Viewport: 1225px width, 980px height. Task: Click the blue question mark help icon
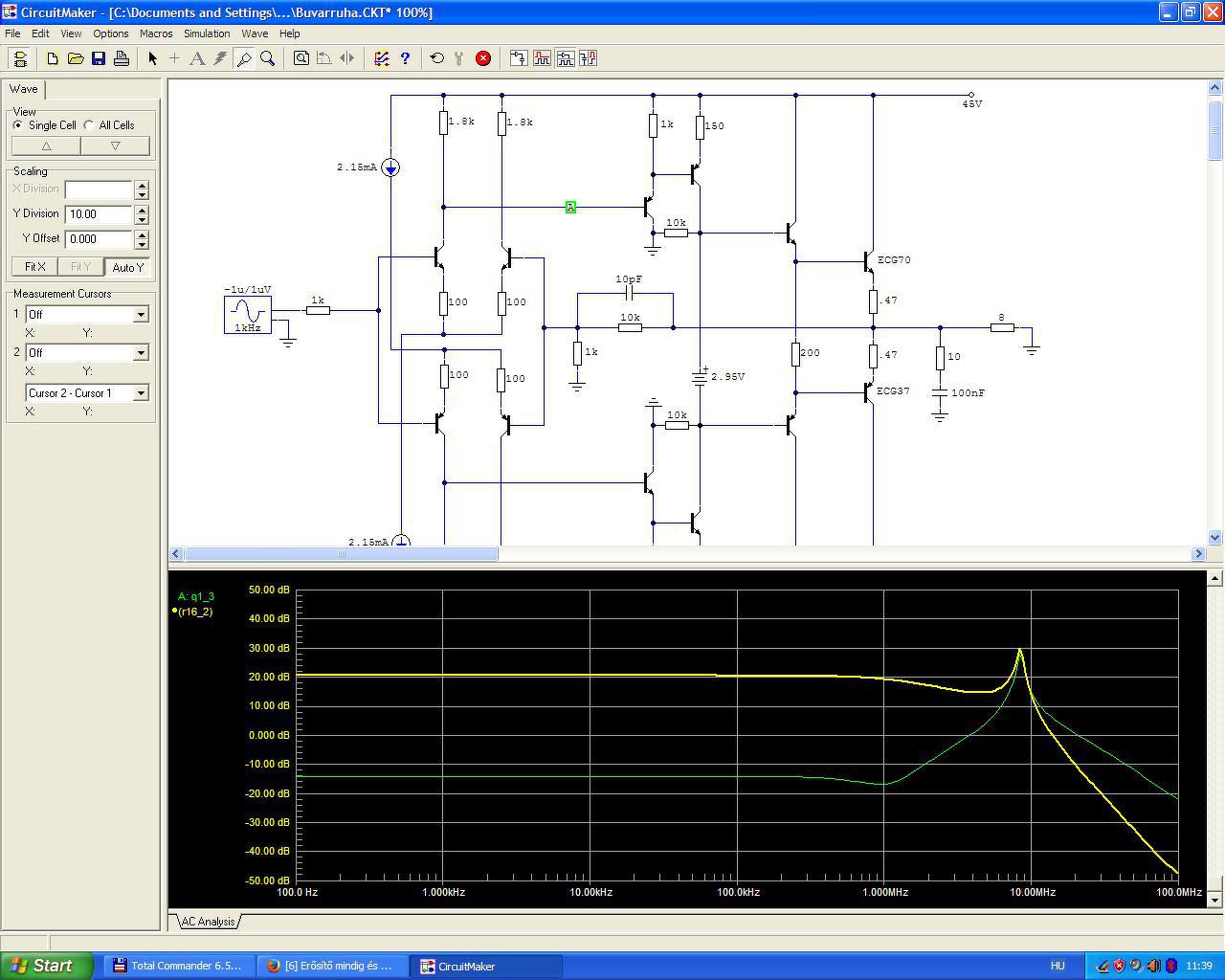coord(405,58)
